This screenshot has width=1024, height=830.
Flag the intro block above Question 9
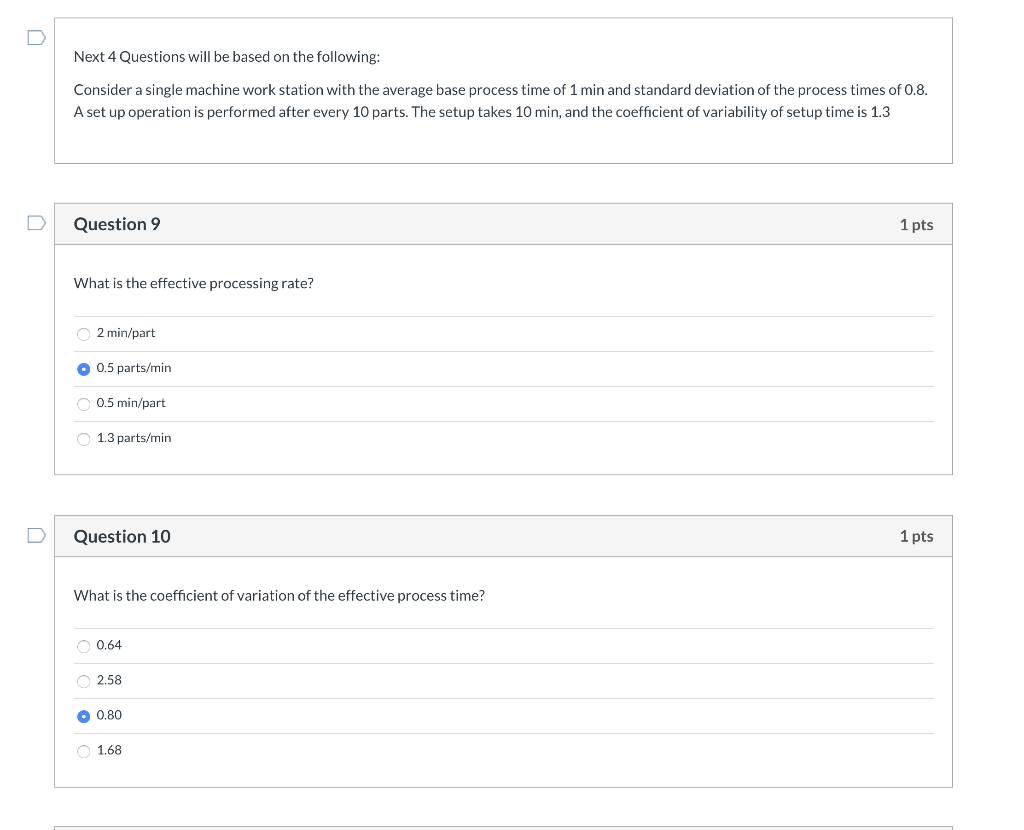click(36, 38)
